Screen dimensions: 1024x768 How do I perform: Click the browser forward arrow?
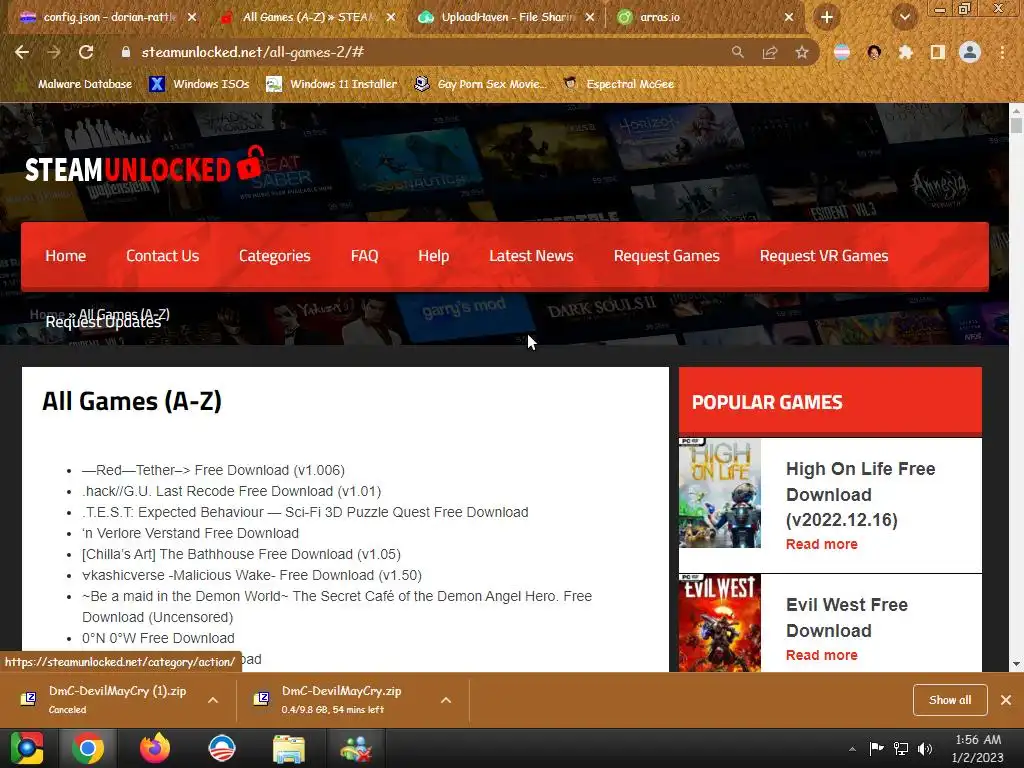(54, 52)
